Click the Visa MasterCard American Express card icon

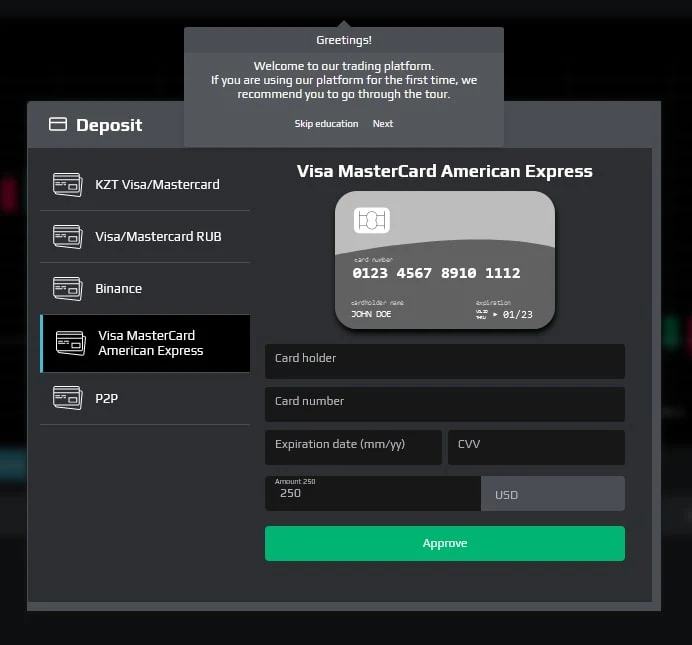point(71,343)
